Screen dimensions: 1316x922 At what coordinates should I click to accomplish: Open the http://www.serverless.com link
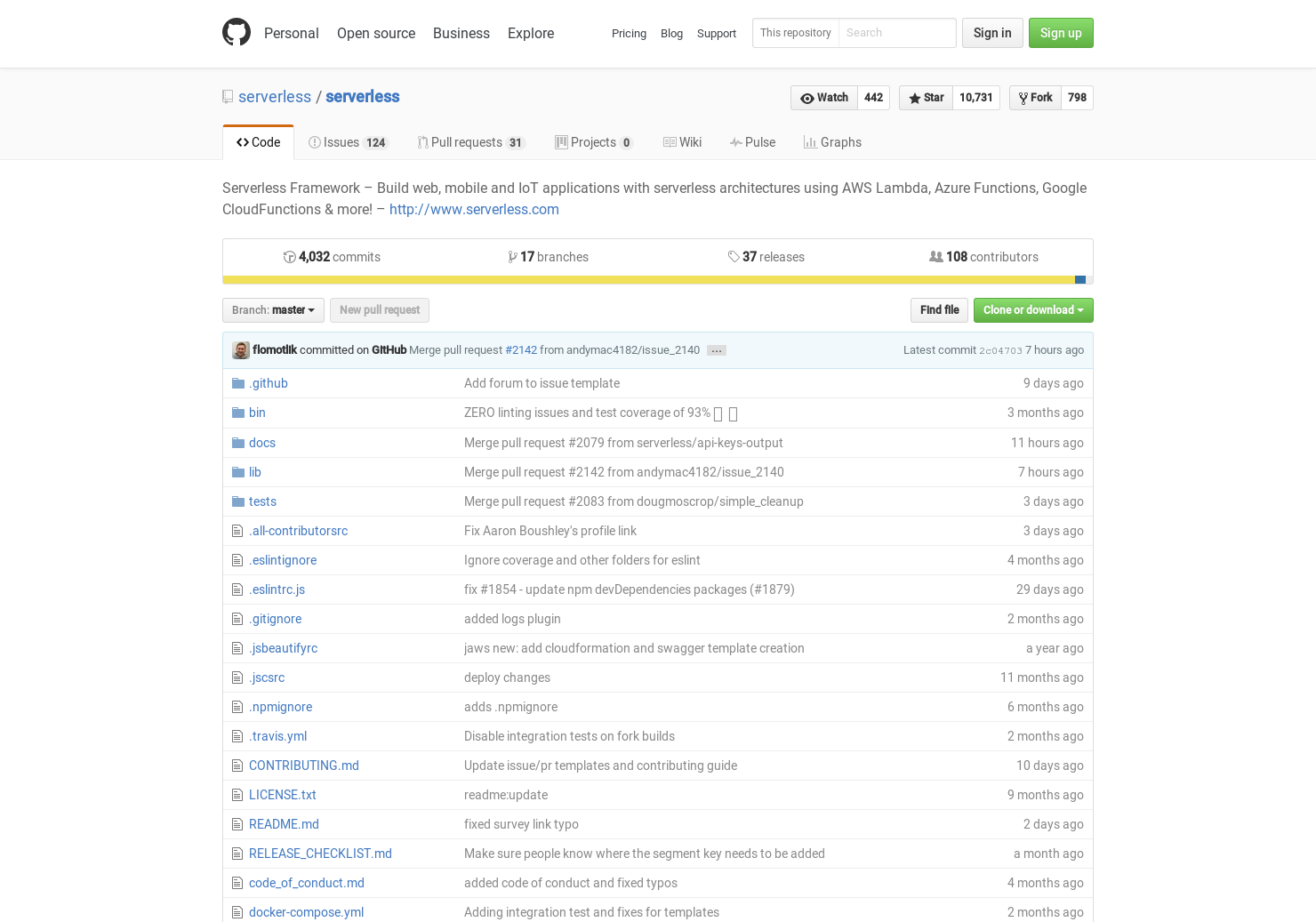[474, 210]
